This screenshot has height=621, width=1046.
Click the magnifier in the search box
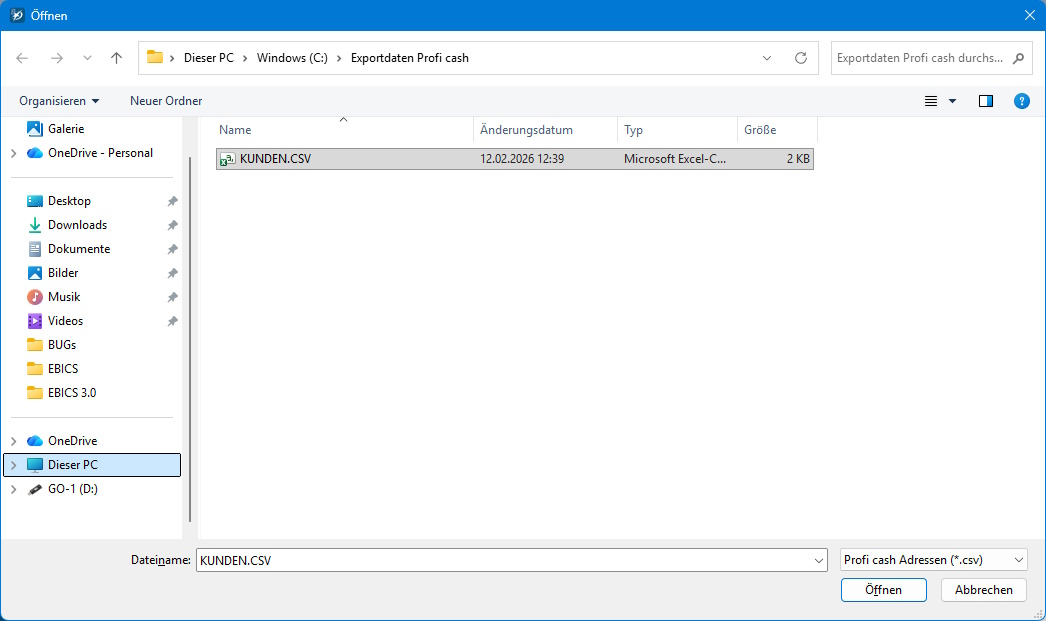click(x=1016, y=58)
